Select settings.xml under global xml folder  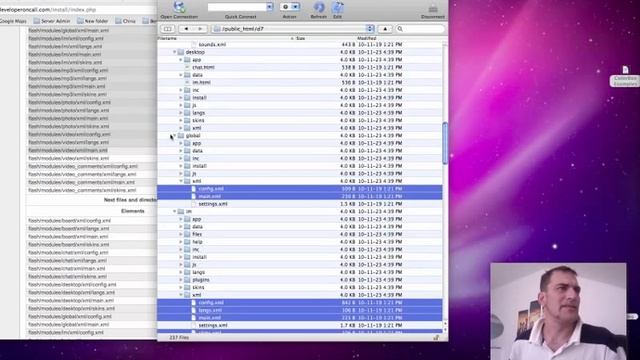point(300,204)
